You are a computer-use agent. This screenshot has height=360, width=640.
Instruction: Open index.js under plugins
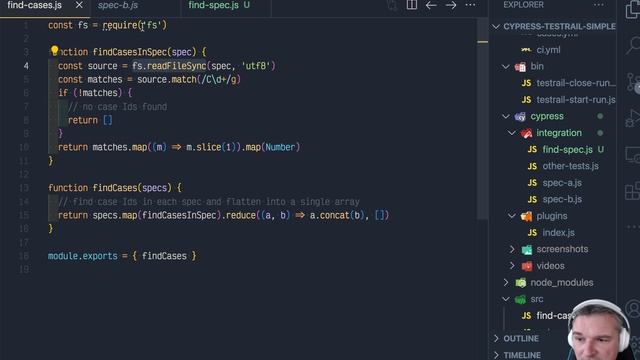tap(558, 233)
